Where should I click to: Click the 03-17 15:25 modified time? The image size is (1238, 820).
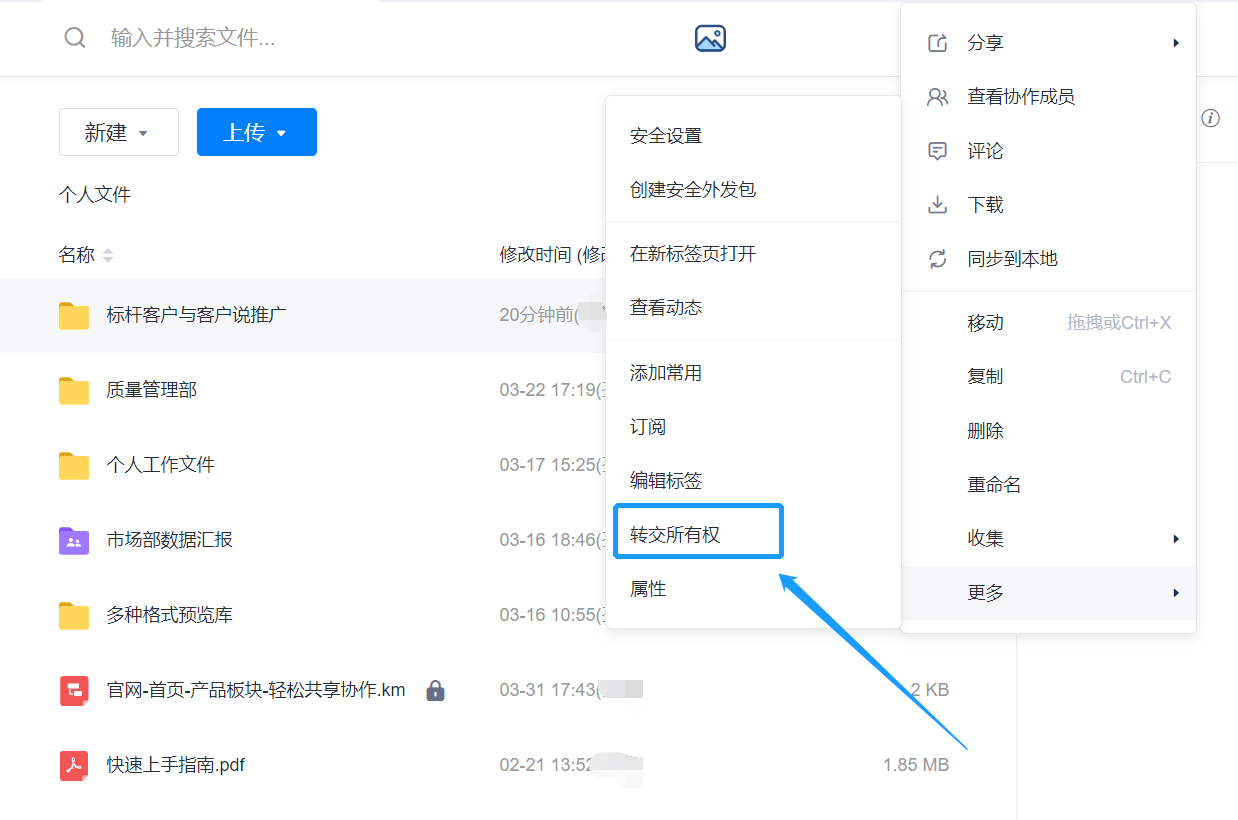tap(550, 465)
